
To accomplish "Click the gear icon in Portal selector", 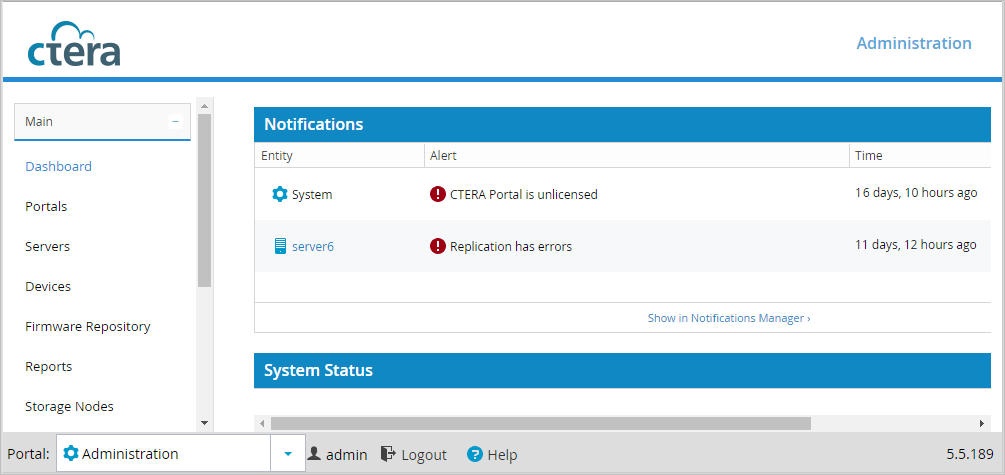I will (71, 454).
